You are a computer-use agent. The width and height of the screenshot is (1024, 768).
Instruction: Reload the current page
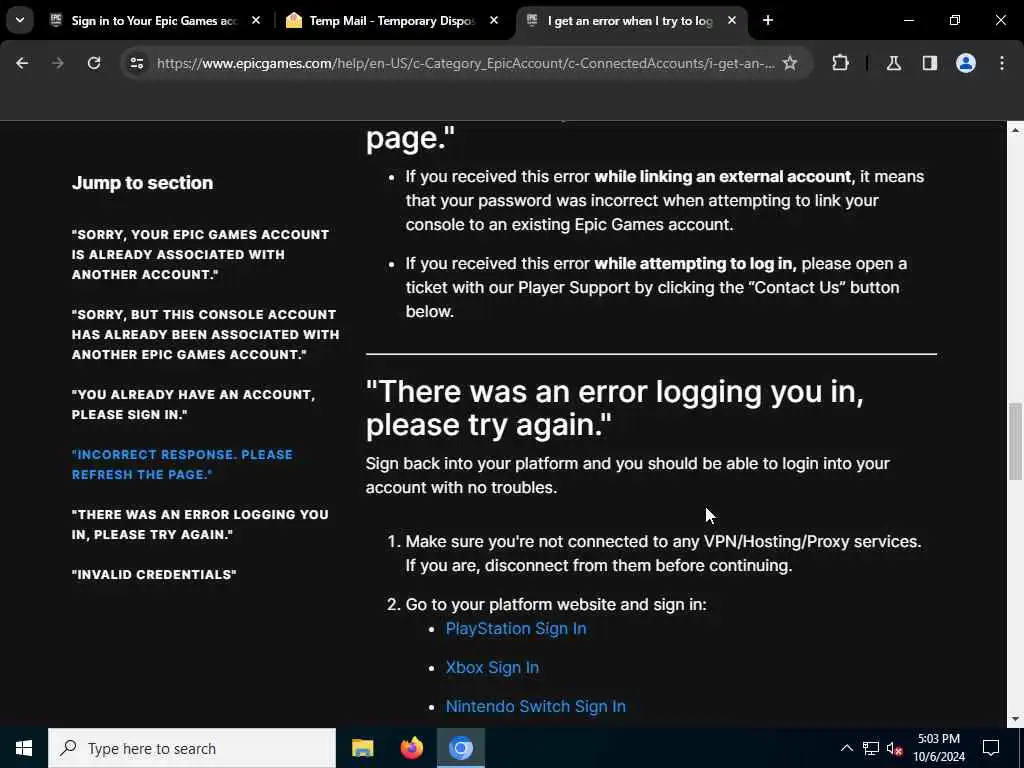pyautogui.click(x=94, y=63)
